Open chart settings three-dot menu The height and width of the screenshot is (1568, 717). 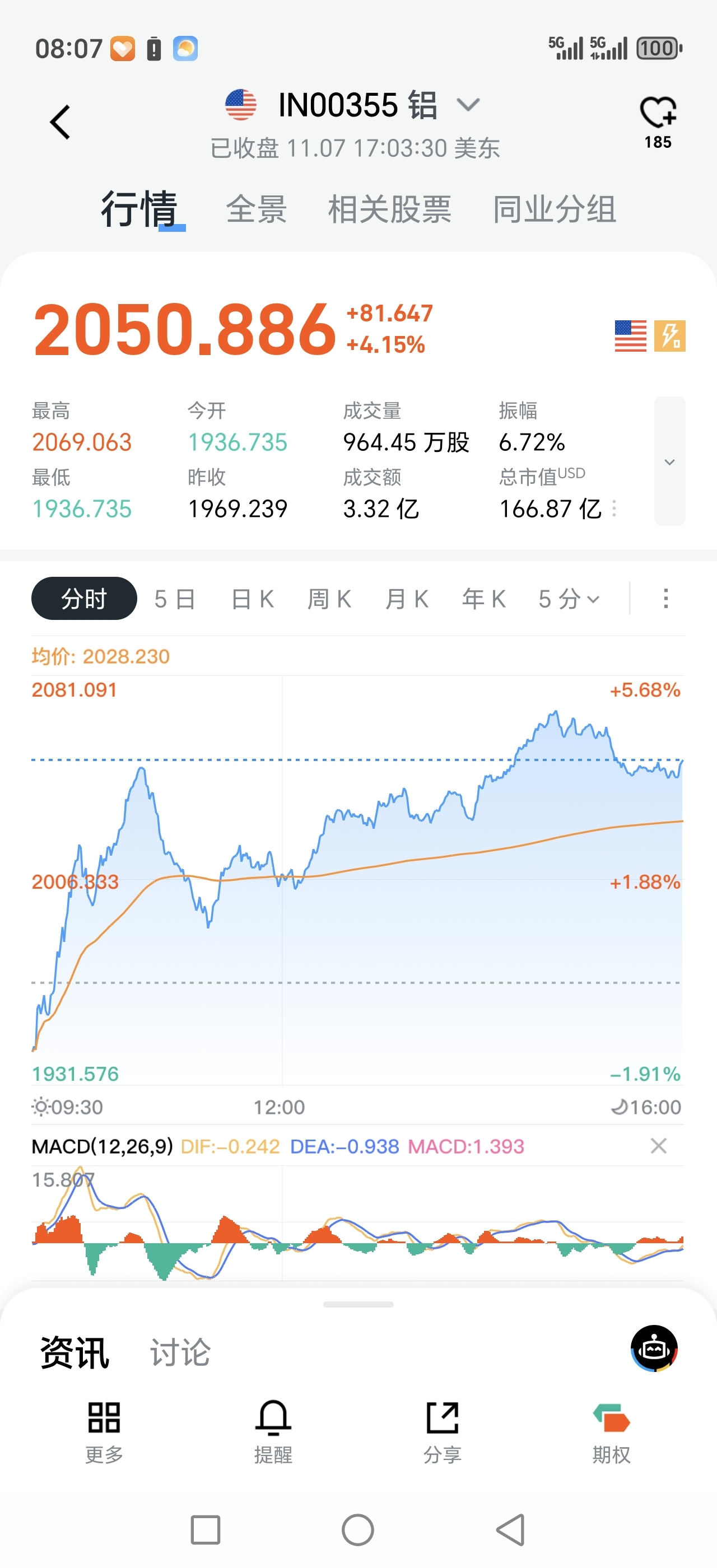pos(666,598)
